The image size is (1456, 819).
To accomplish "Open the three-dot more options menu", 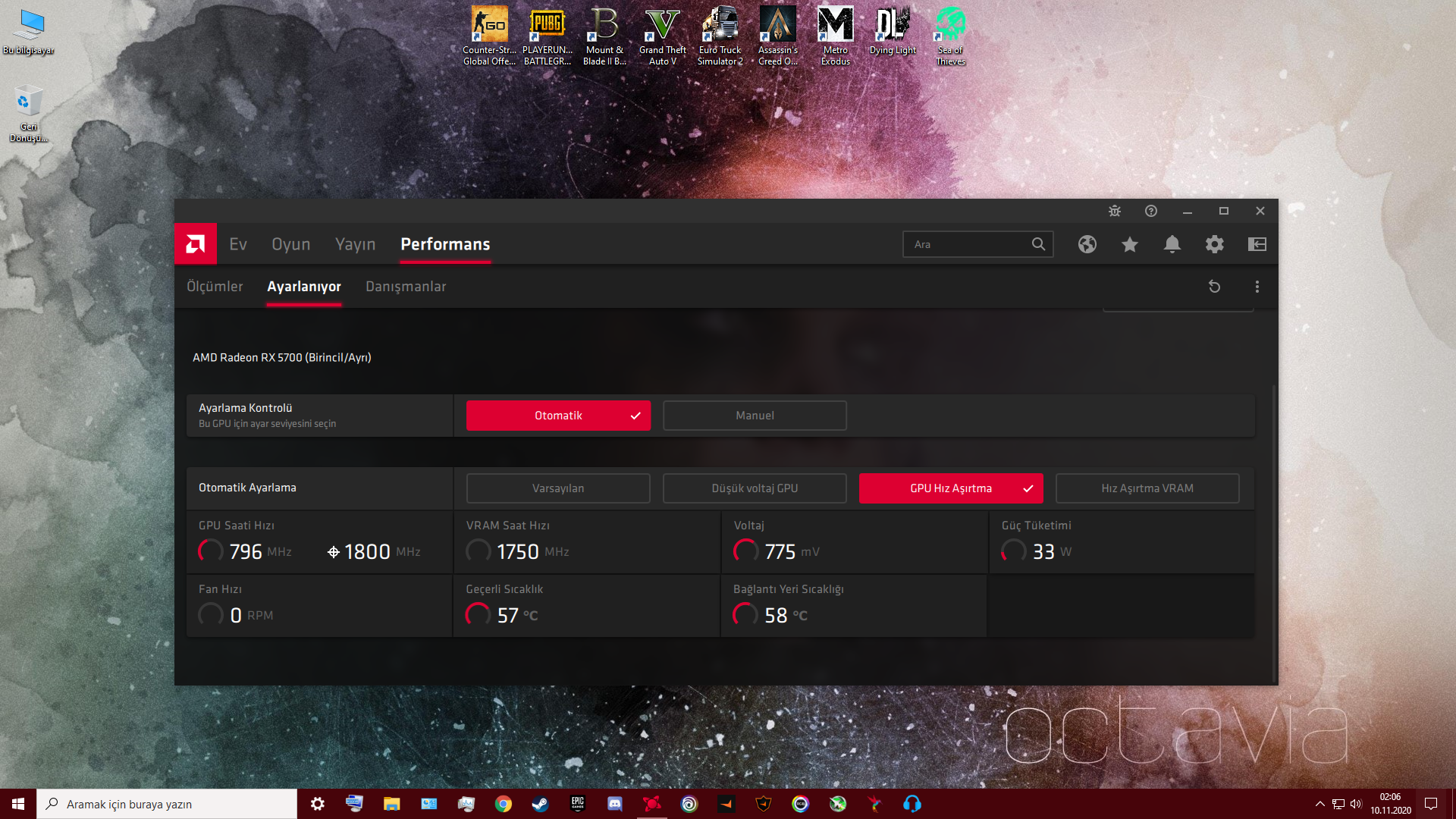I will tap(1257, 287).
